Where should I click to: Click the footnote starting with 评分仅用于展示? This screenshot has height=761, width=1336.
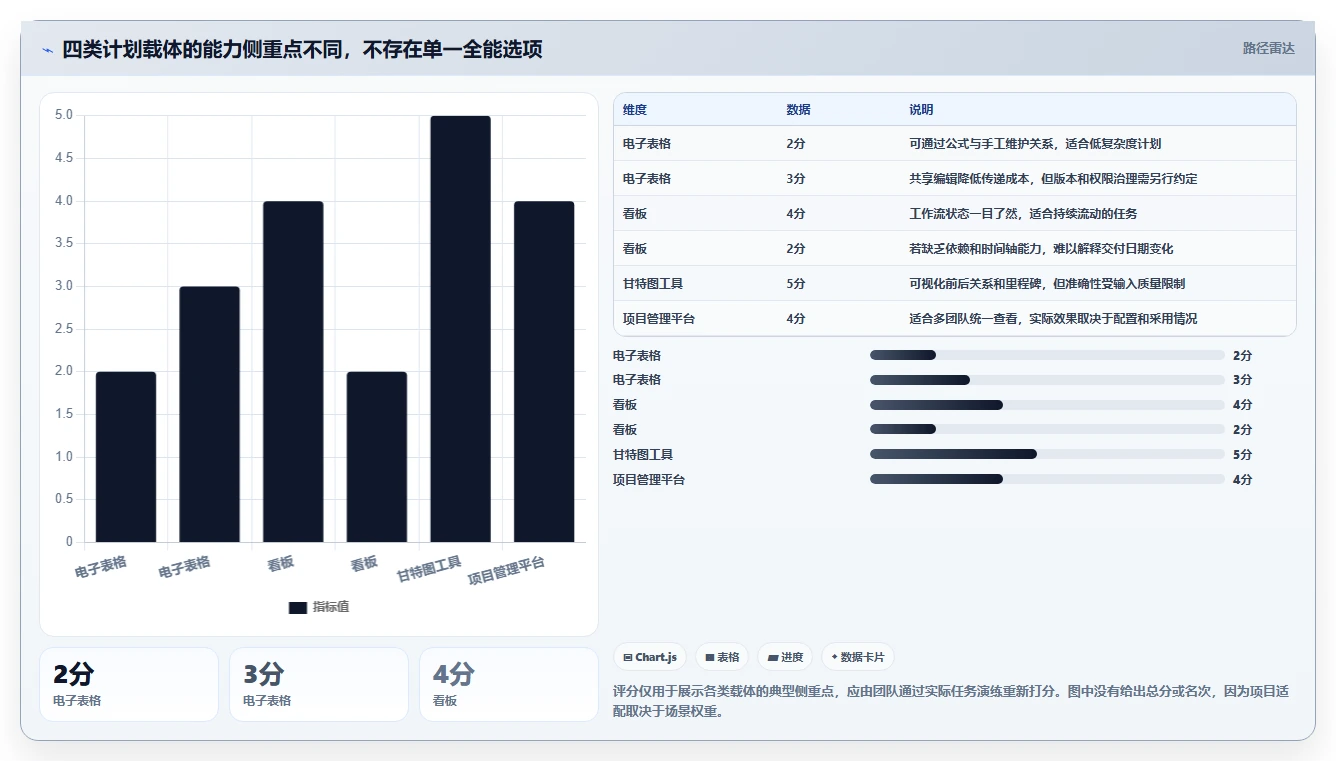point(951,701)
